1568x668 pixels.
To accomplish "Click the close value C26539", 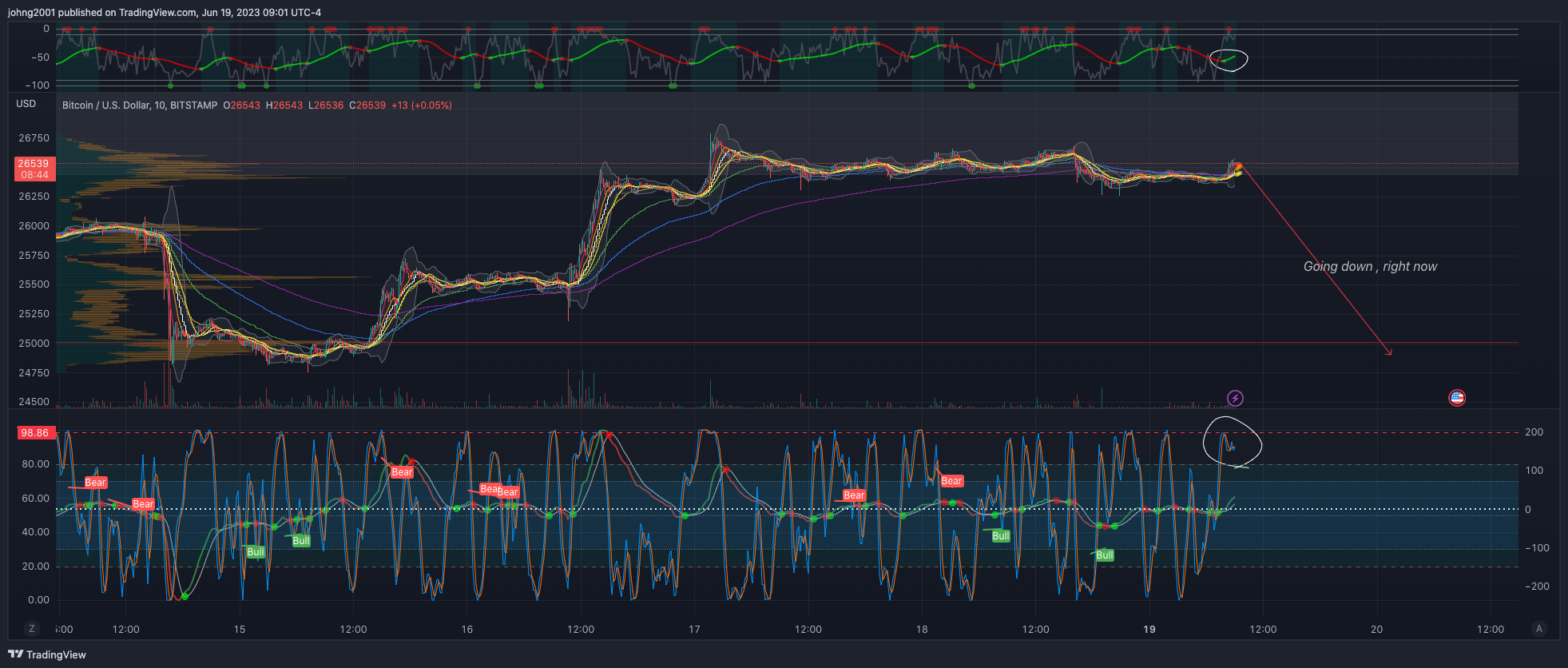I will pyautogui.click(x=367, y=105).
